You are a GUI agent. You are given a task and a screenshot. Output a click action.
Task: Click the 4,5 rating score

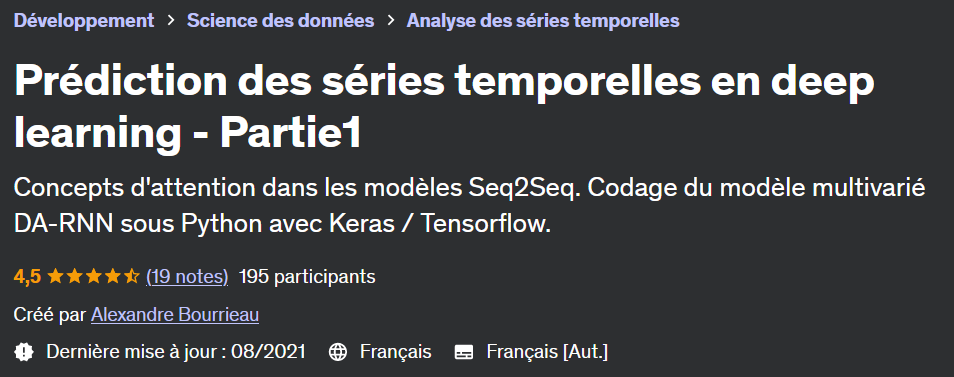[x=27, y=277]
